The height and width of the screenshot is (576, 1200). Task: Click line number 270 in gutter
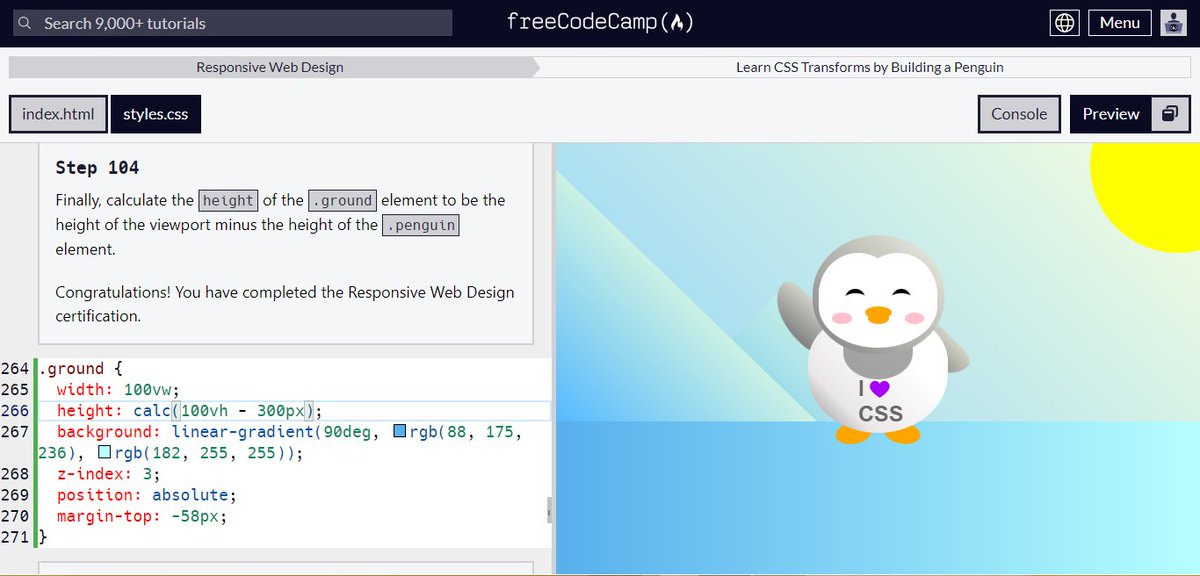pos(16,517)
